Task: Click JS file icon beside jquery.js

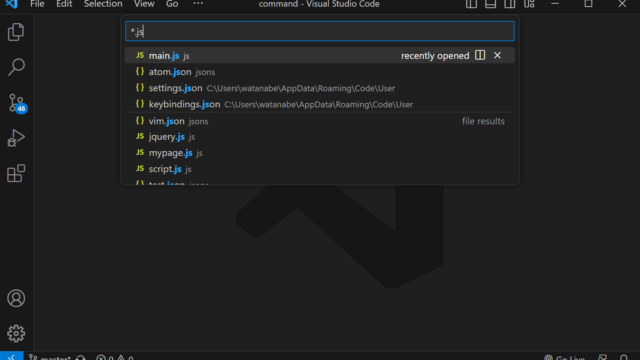Action: click(140, 136)
